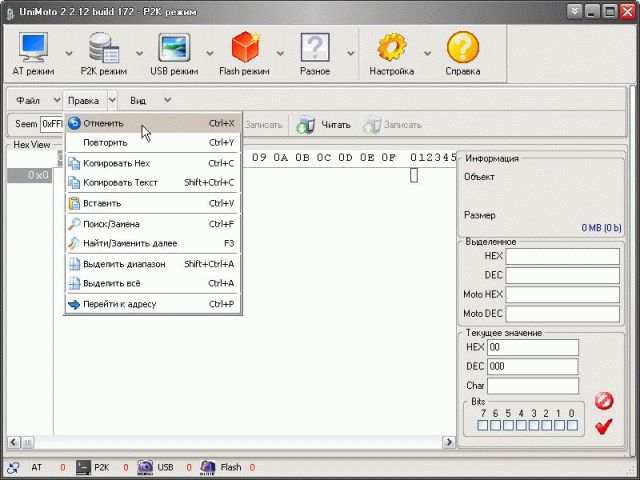Click the Вставить clipboard icon
This screenshot has height=480, width=640.
[x=74, y=203]
